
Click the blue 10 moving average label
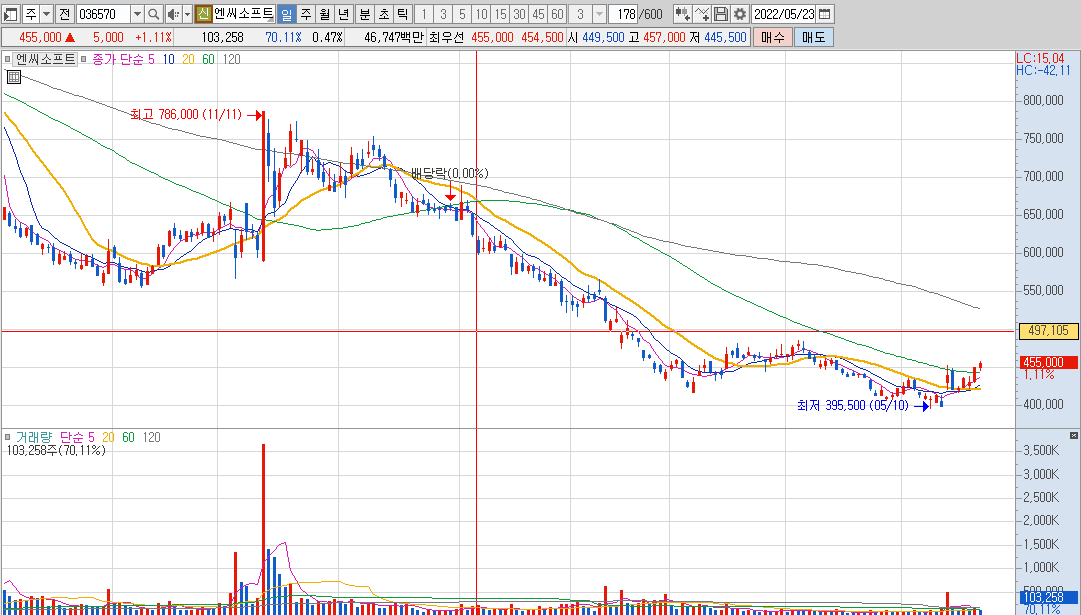coord(169,59)
